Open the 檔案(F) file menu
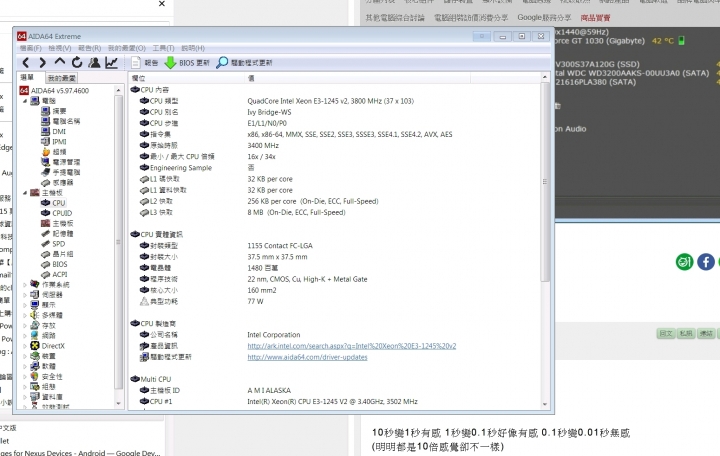The image size is (720, 456). 30,48
